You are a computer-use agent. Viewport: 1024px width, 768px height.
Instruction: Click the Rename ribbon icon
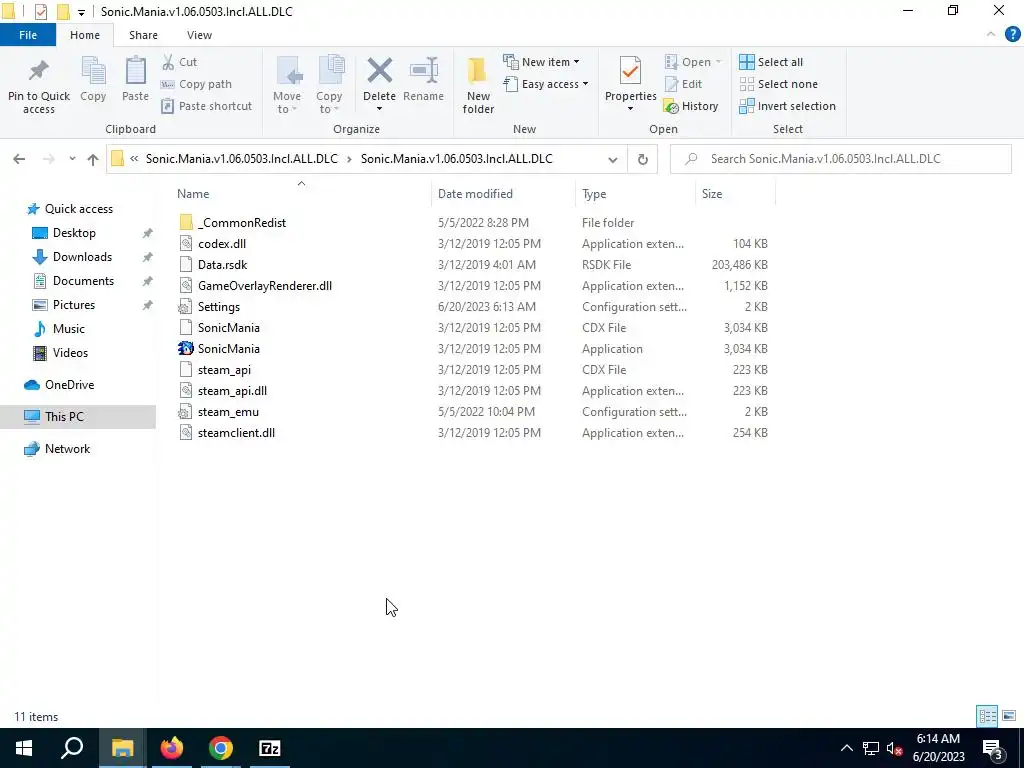(x=423, y=71)
